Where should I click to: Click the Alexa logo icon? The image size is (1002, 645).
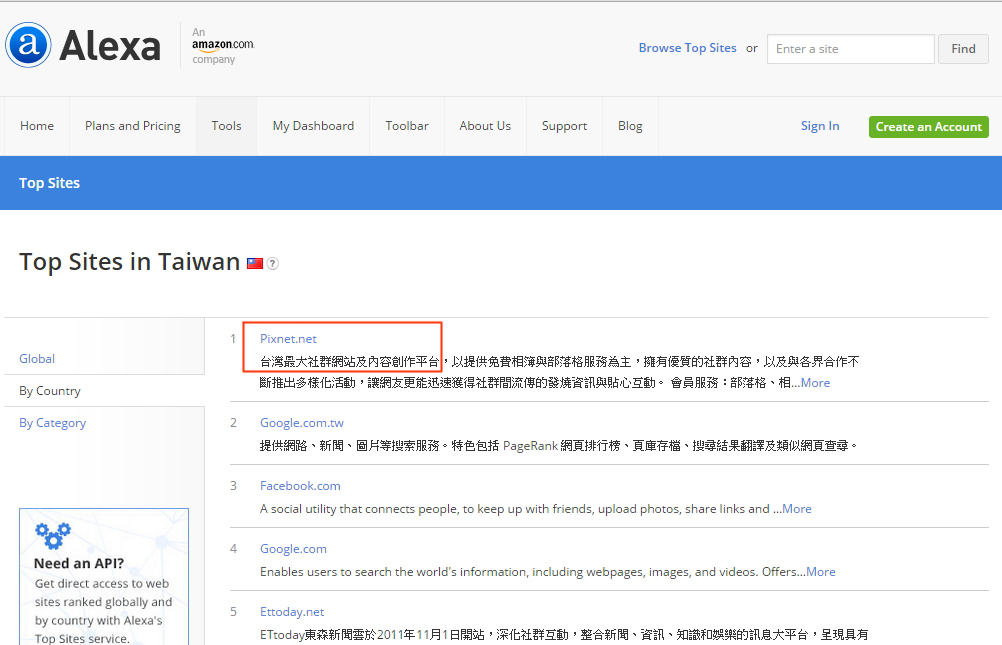point(28,46)
